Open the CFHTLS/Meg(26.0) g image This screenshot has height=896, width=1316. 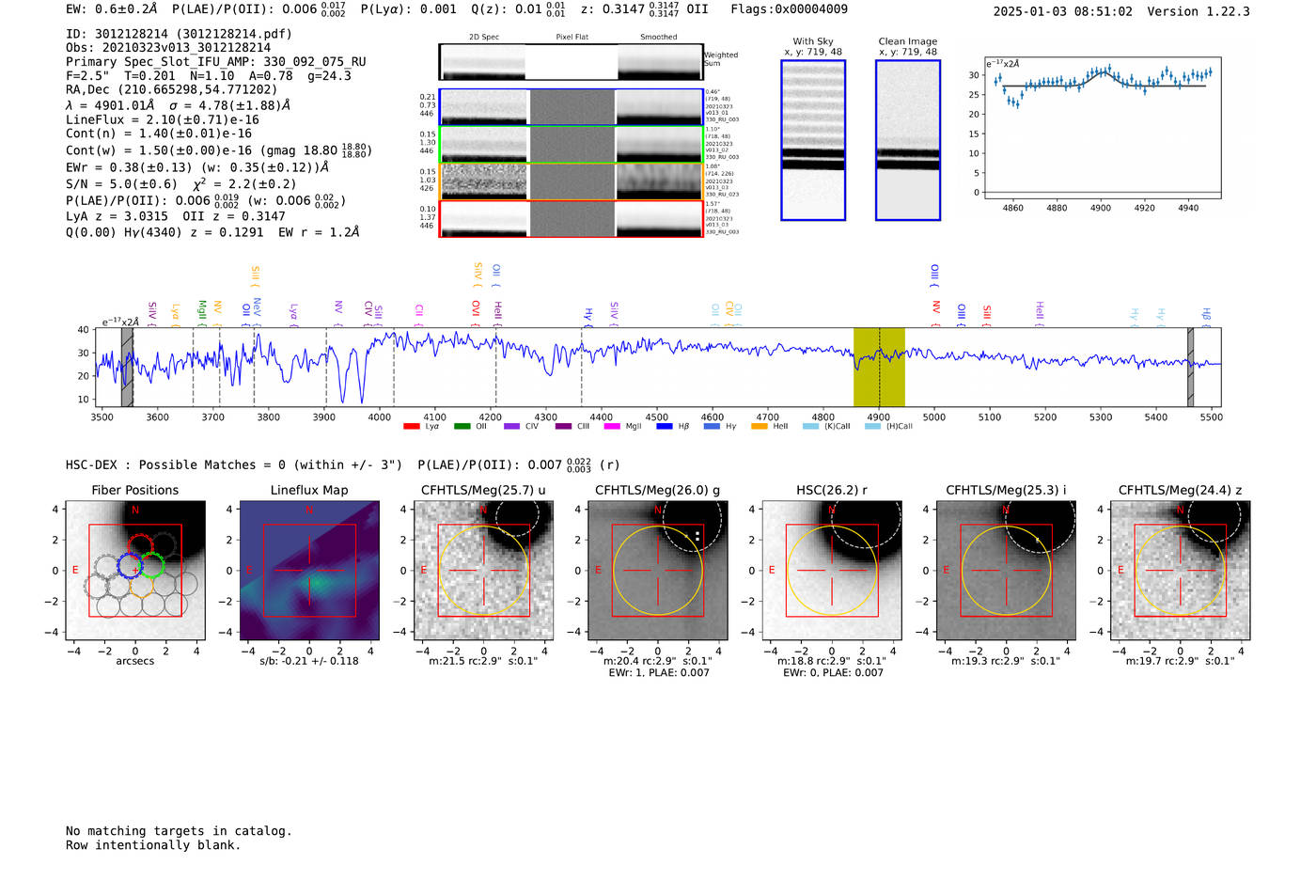click(x=657, y=571)
